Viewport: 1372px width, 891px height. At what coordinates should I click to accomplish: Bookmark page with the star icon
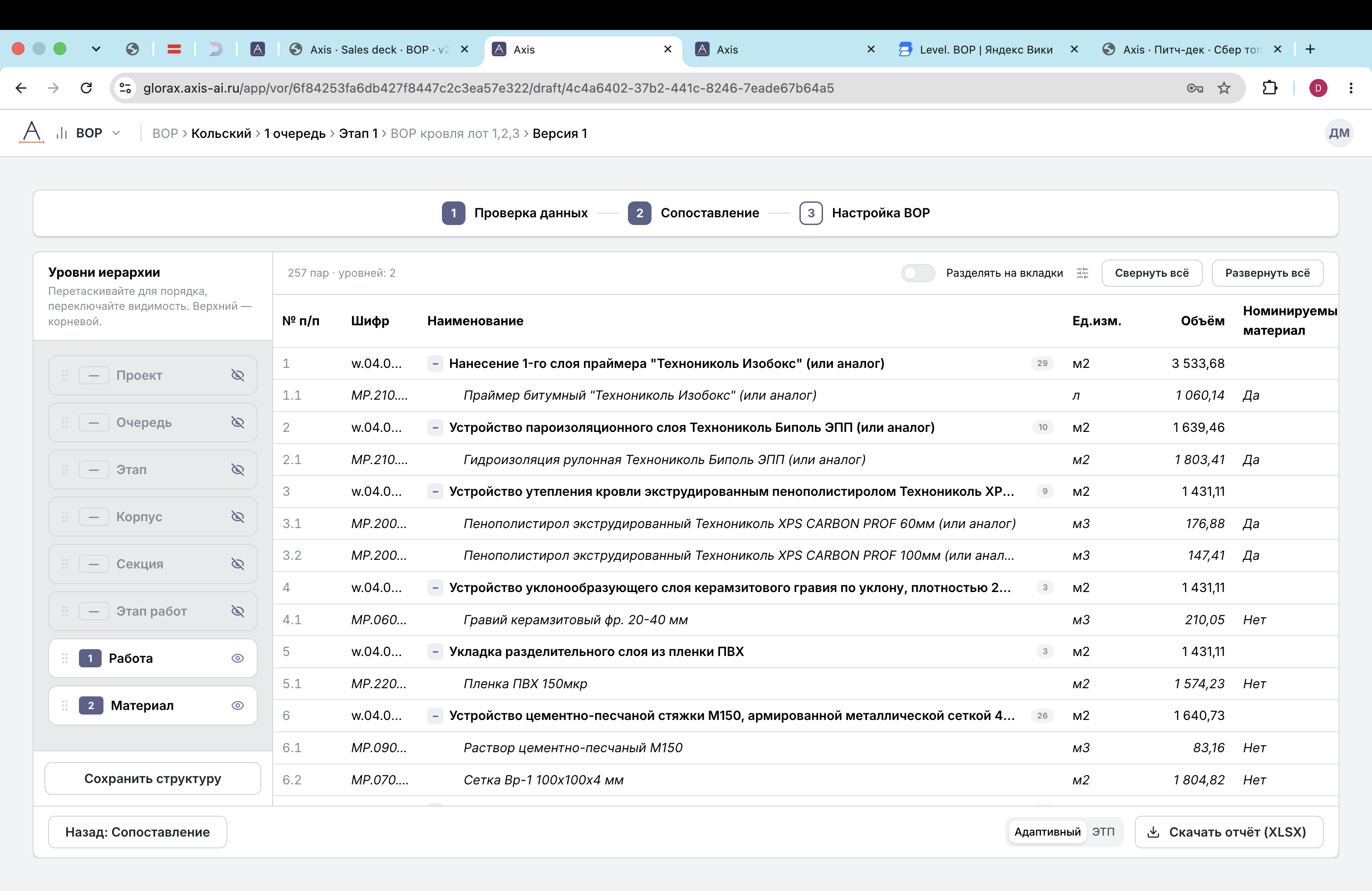point(1224,88)
